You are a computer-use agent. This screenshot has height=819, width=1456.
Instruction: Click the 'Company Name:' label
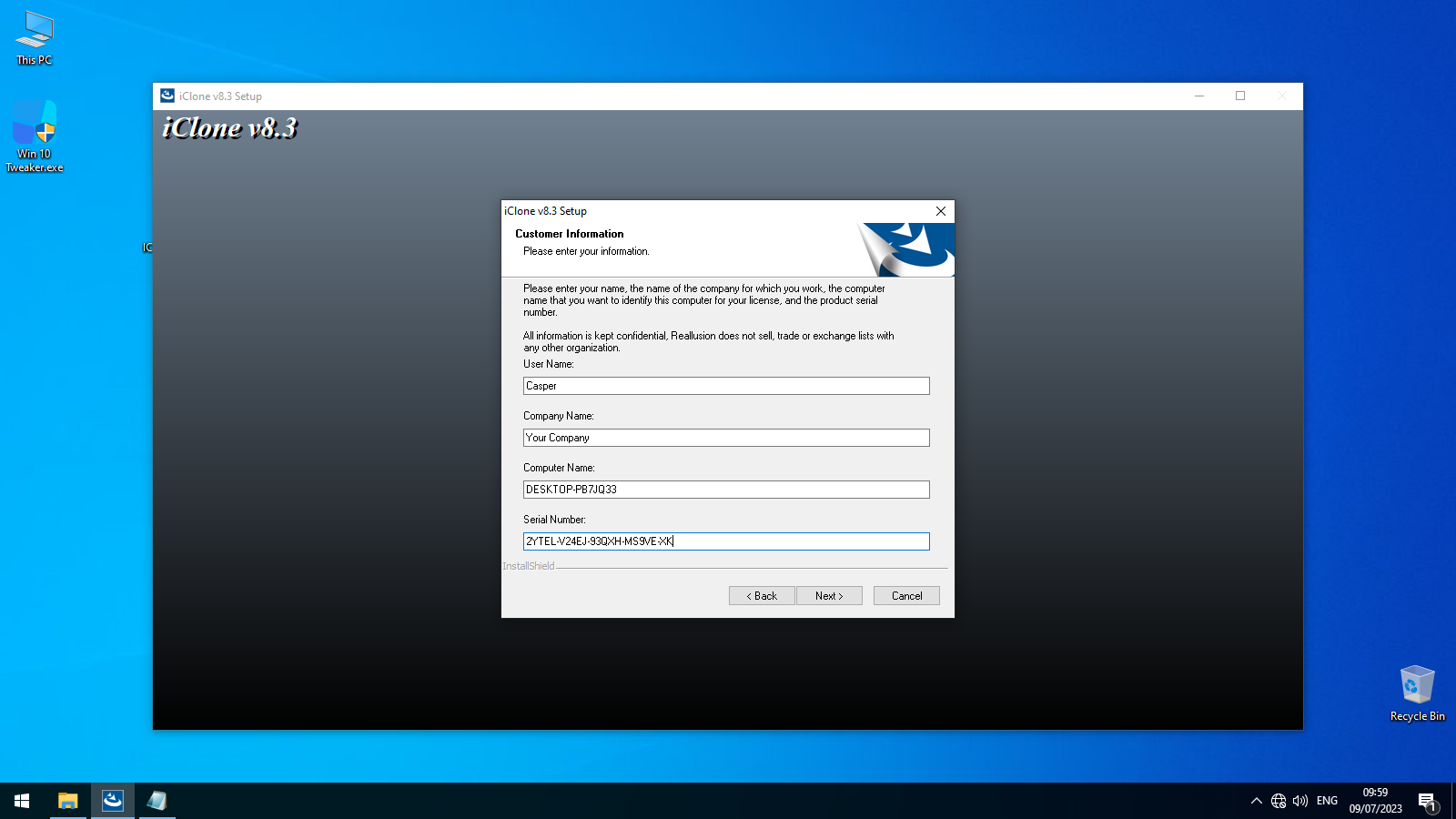tap(559, 416)
